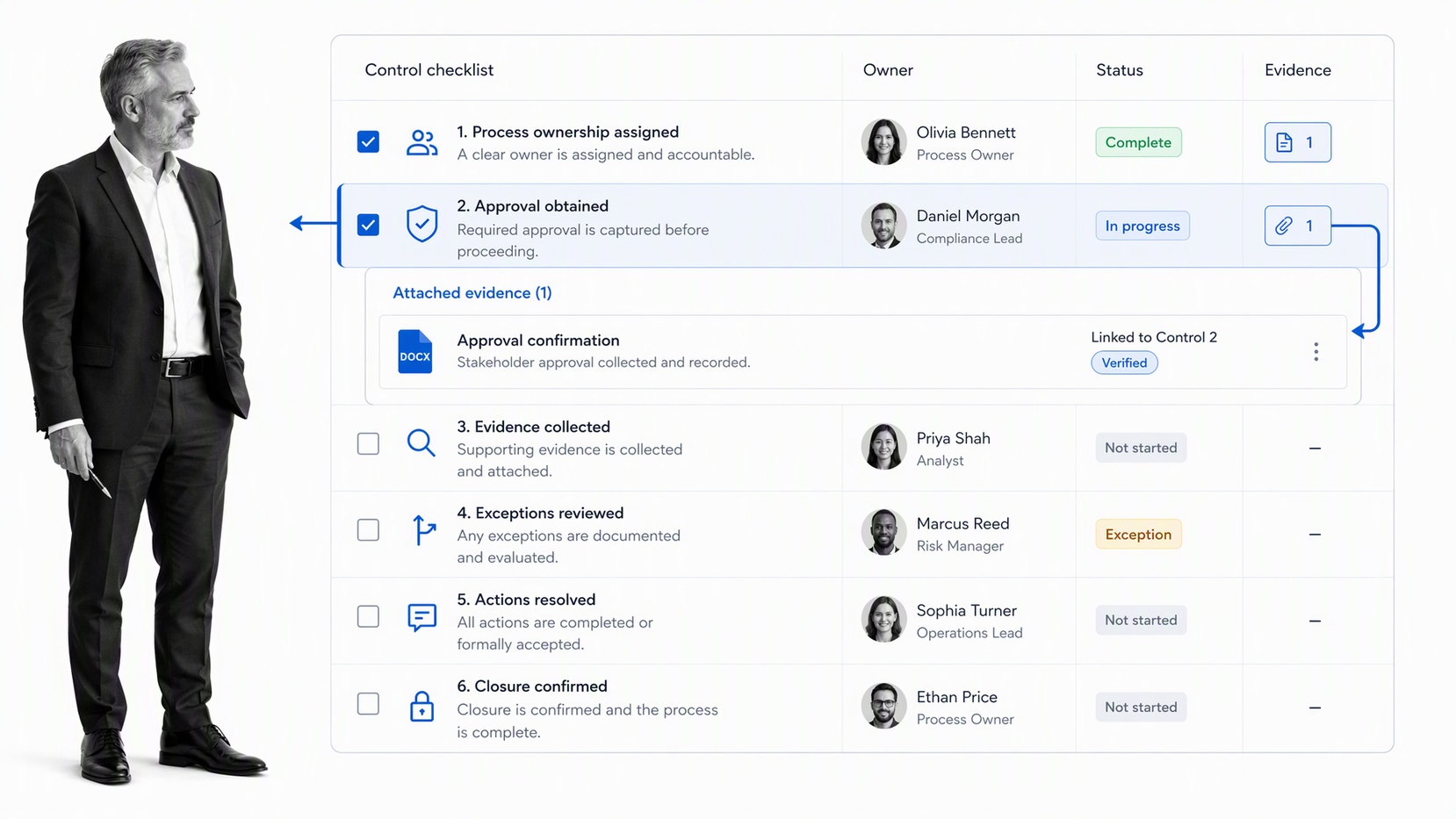Open the DOCX file icon for Approval confirmation
The image size is (1456, 819).
click(x=414, y=351)
